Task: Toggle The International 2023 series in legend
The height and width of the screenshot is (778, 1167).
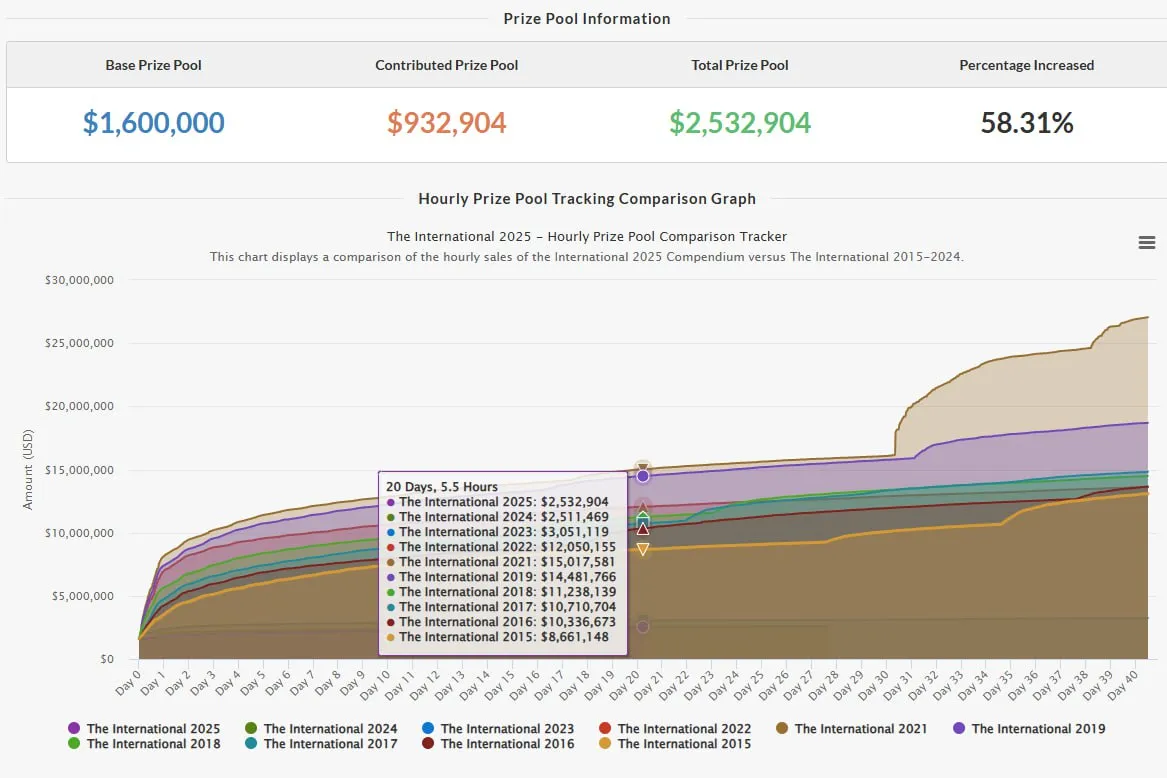Action: [498, 728]
